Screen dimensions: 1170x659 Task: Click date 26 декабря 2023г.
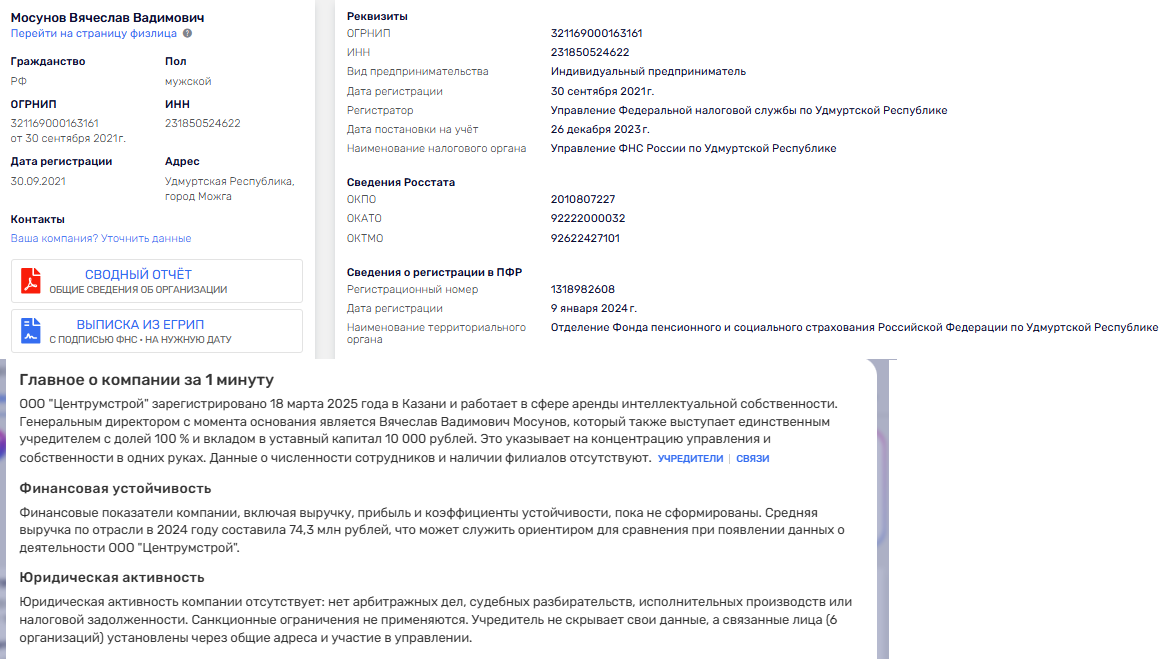click(600, 129)
